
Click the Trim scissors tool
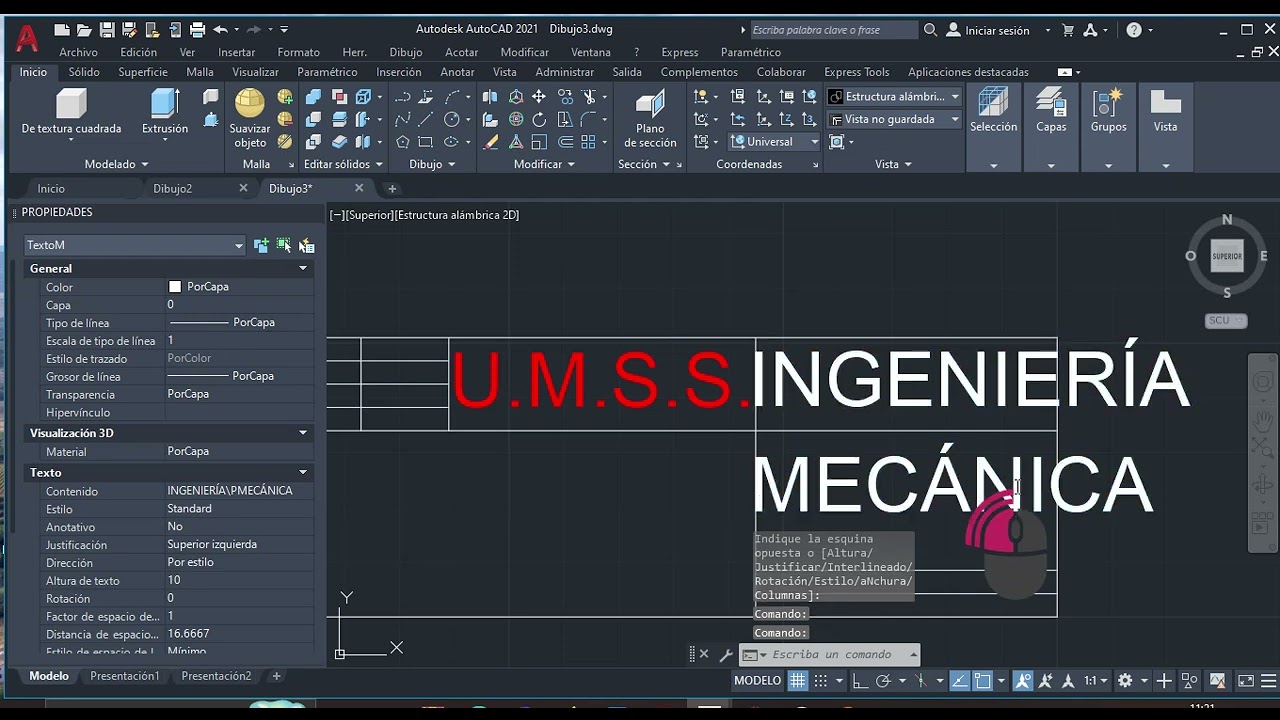(x=589, y=97)
